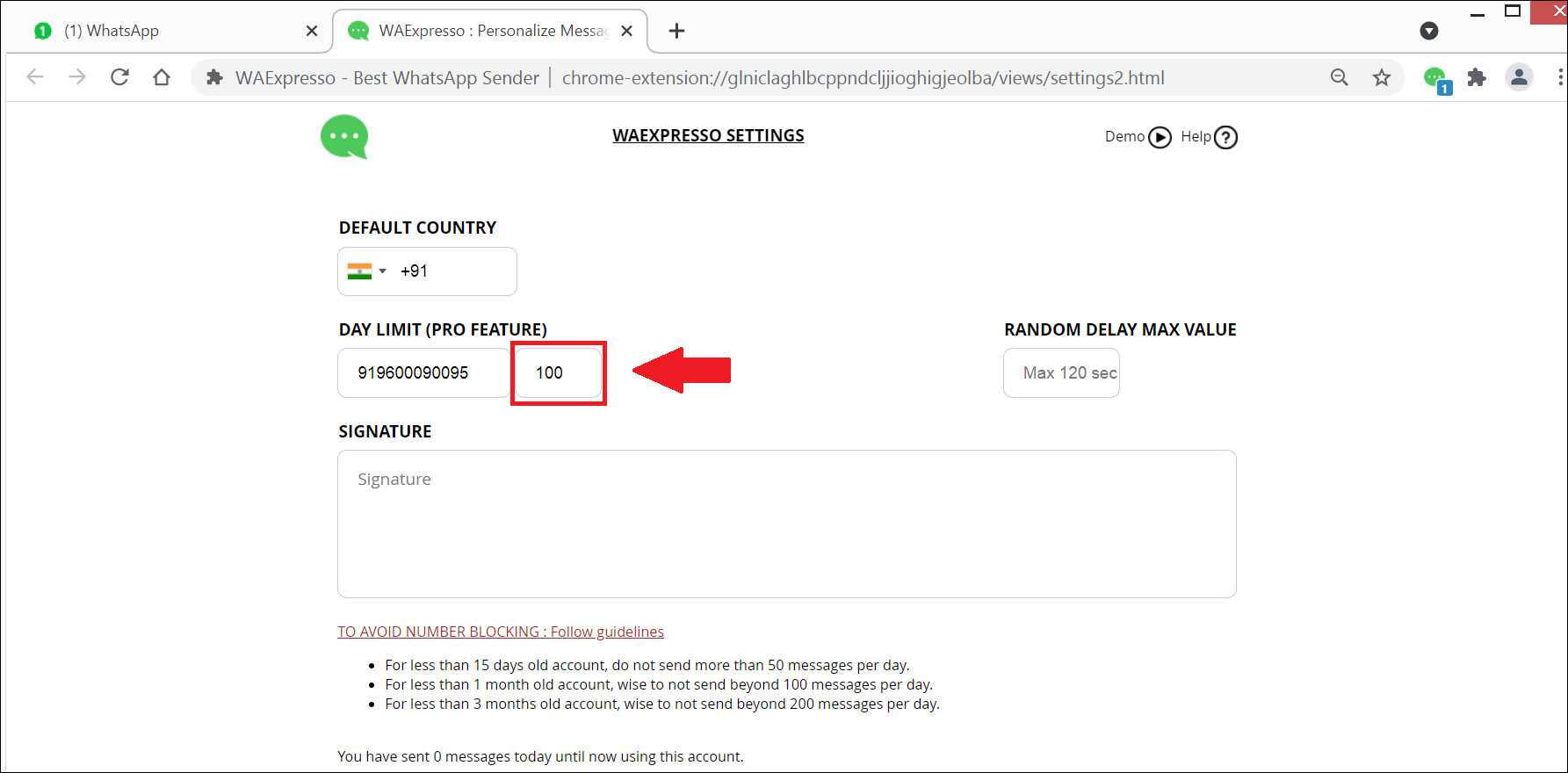Go to Chrome home page
Viewport: 1568px width, 773px height.
coord(162,77)
